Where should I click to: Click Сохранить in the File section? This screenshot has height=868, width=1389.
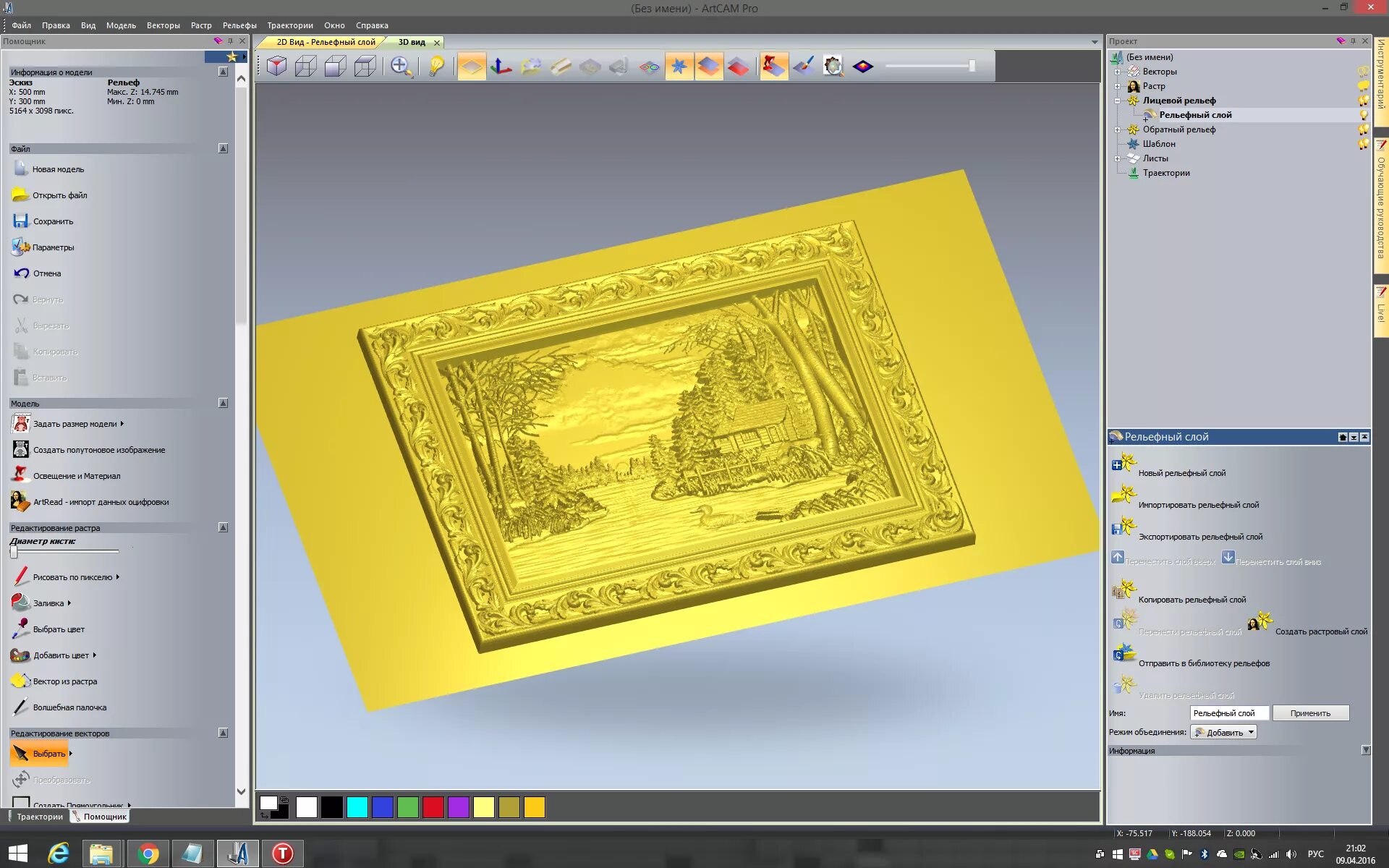coord(52,221)
